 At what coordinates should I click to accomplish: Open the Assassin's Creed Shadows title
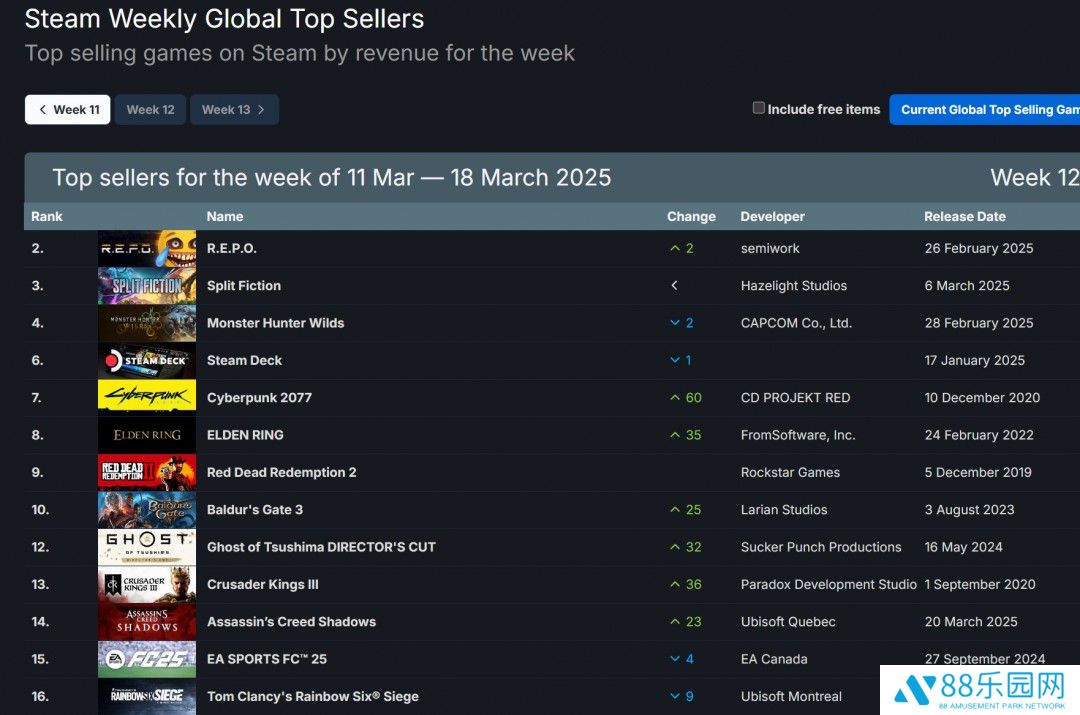[x=291, y=621]
